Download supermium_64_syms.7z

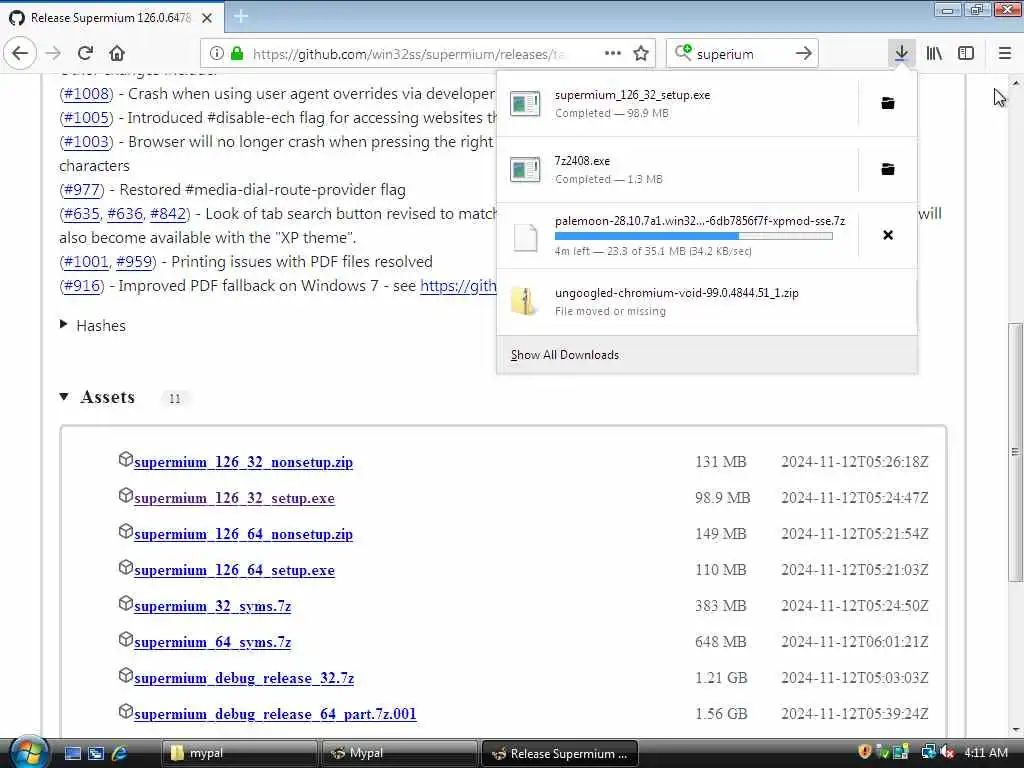click(x=212, y=641)
